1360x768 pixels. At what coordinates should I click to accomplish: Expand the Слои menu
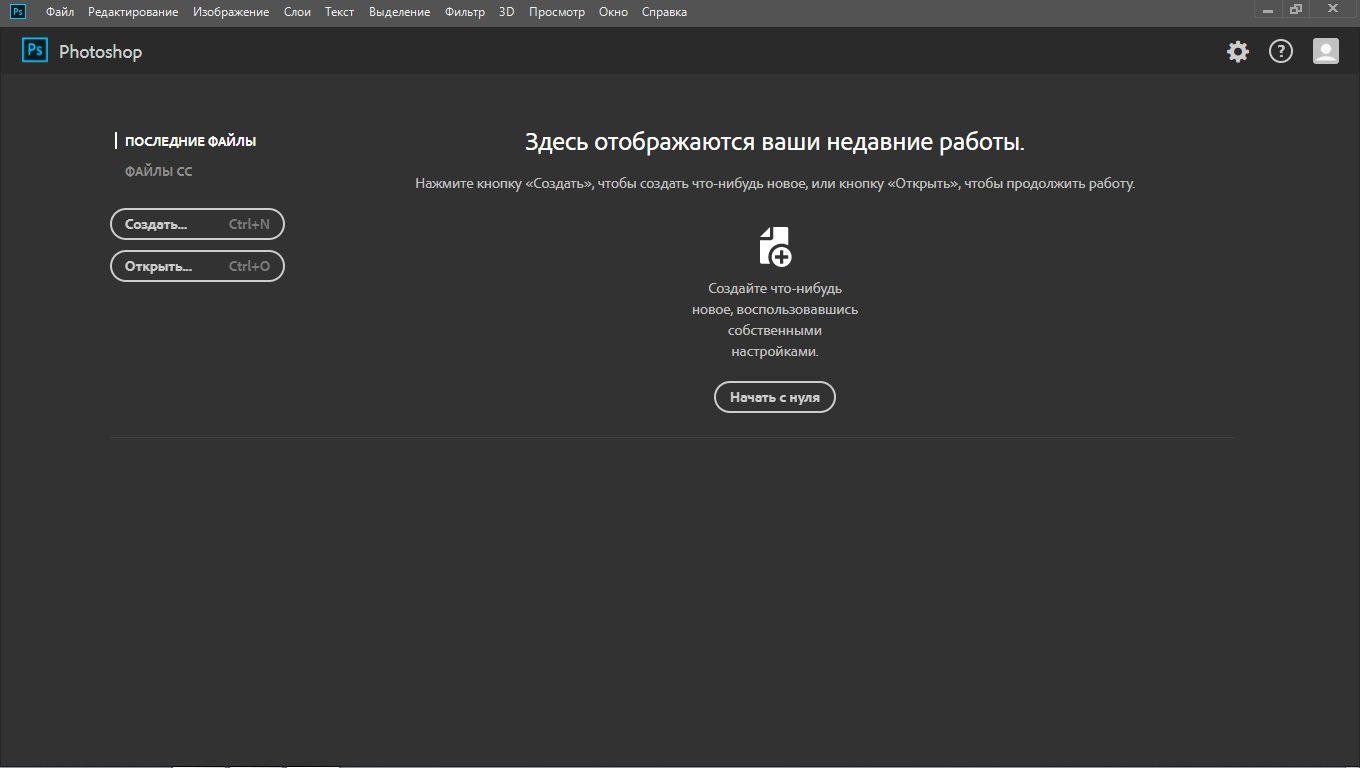pyautogui.click(x=297, y=12)
